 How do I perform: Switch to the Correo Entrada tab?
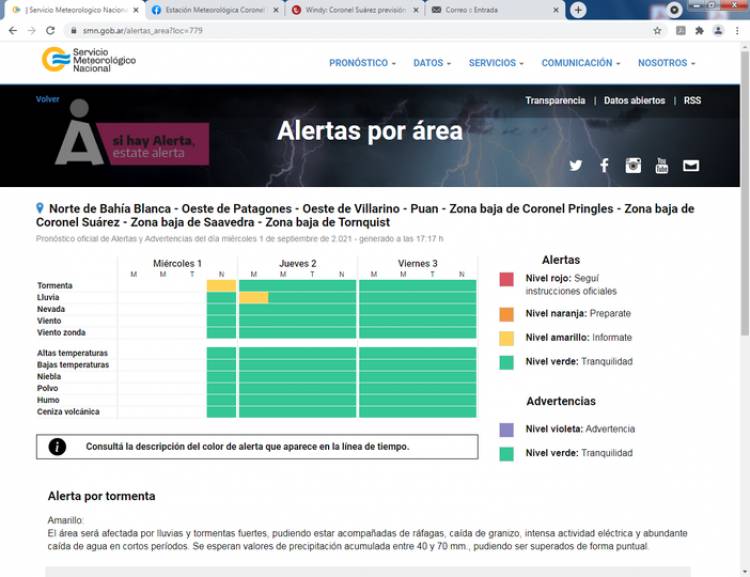(x=494, y=10)
